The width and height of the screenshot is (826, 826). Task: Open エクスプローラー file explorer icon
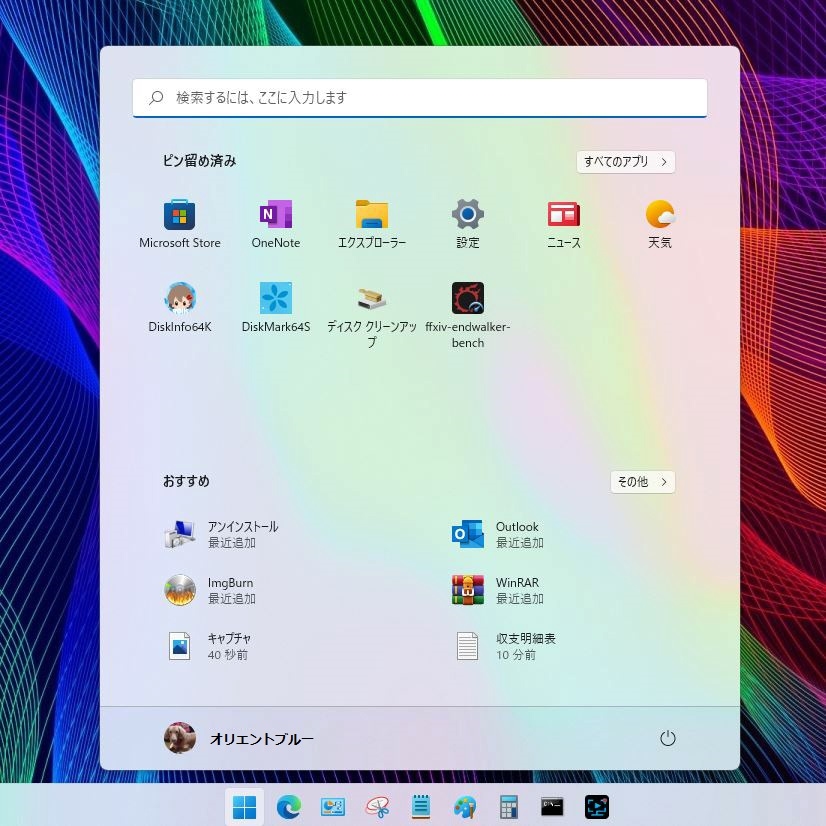click(x=371, y=224)
